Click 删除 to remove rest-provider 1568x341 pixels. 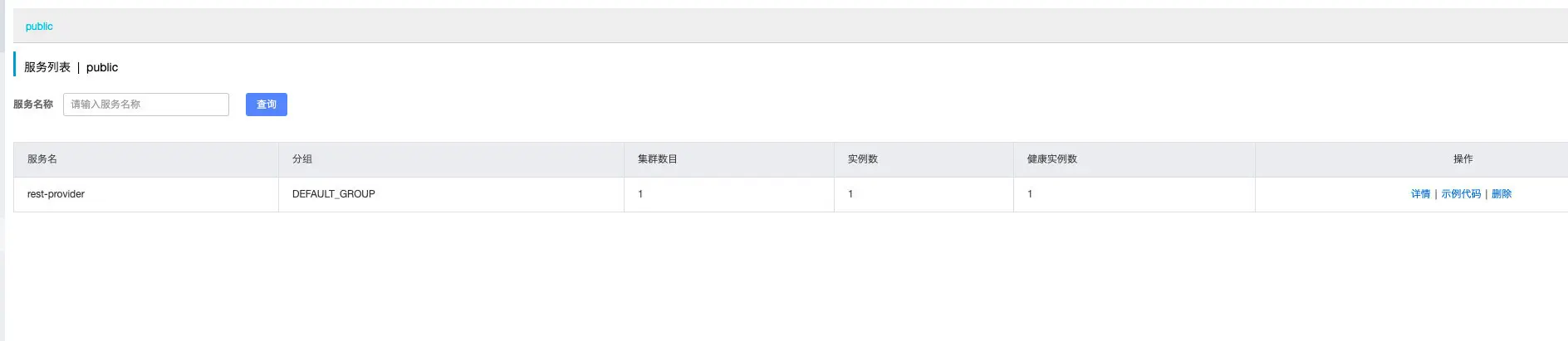pos(1502,194)
